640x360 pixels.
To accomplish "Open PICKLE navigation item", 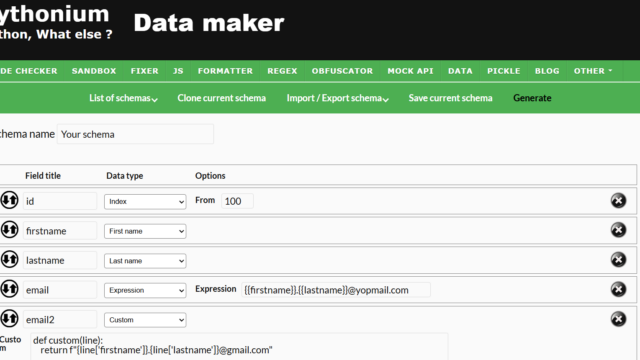I will 504,71.
